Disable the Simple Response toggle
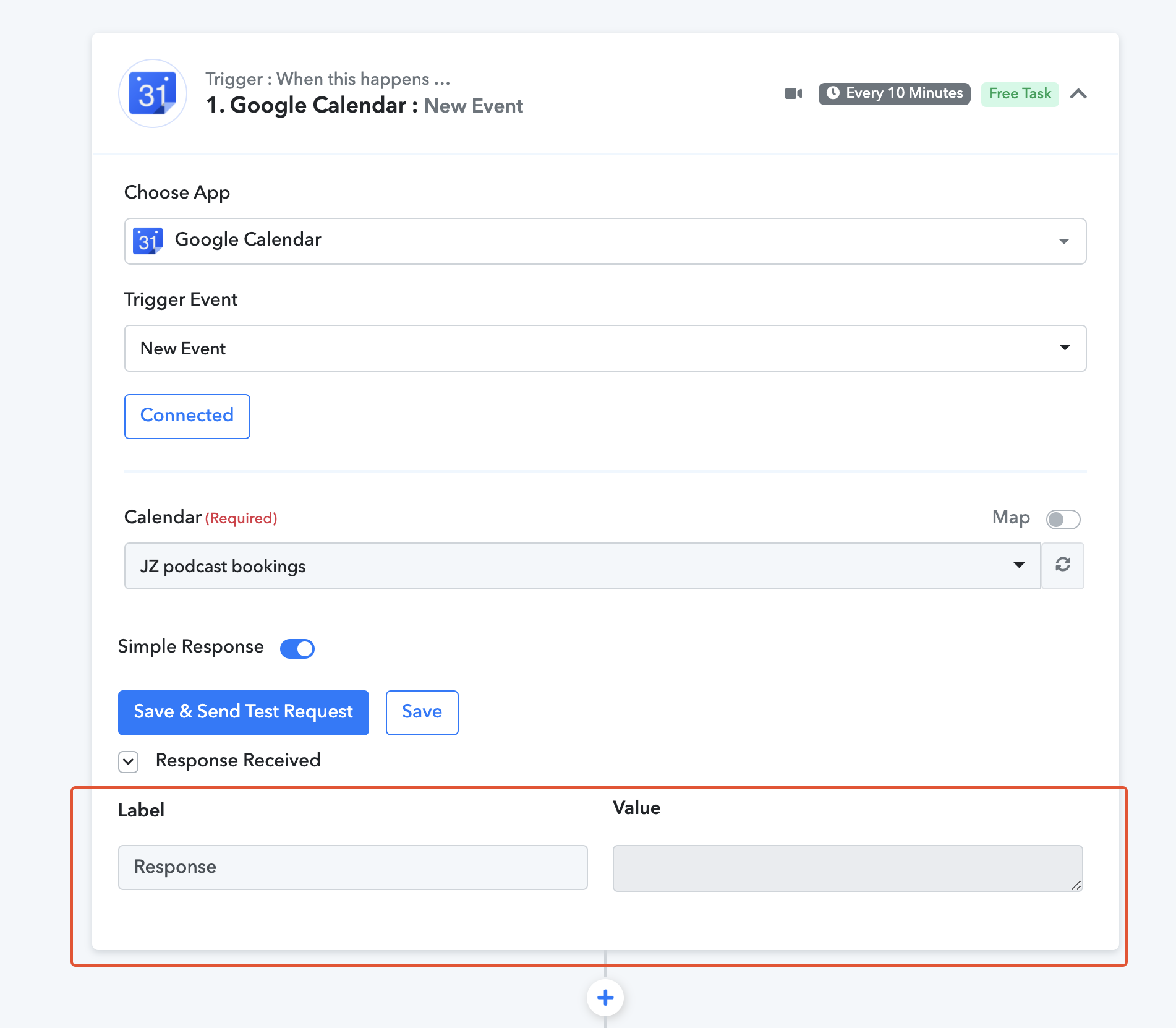The height and width of the screenshot is (1028, 1176). click(297, 648)
